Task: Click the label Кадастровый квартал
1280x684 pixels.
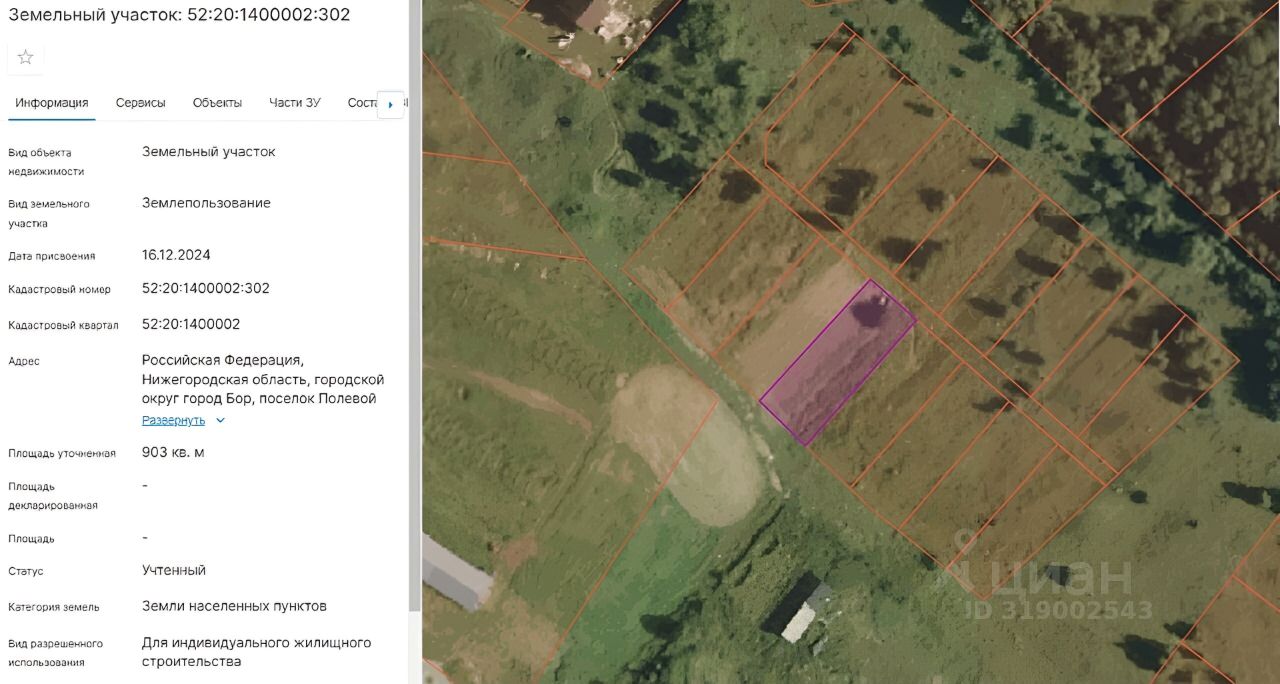Action: click(63, 326)
